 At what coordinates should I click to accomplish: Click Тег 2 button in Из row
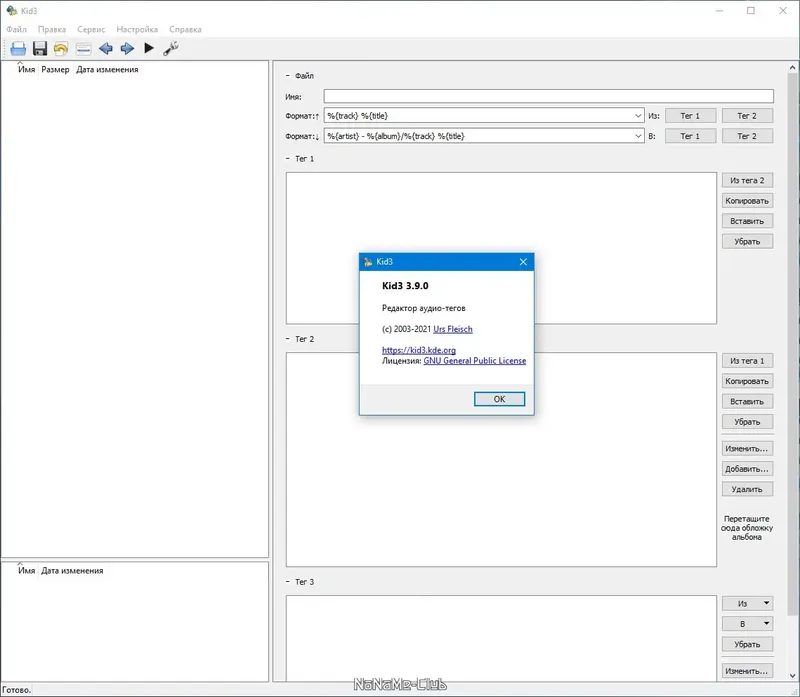point(747,116)
